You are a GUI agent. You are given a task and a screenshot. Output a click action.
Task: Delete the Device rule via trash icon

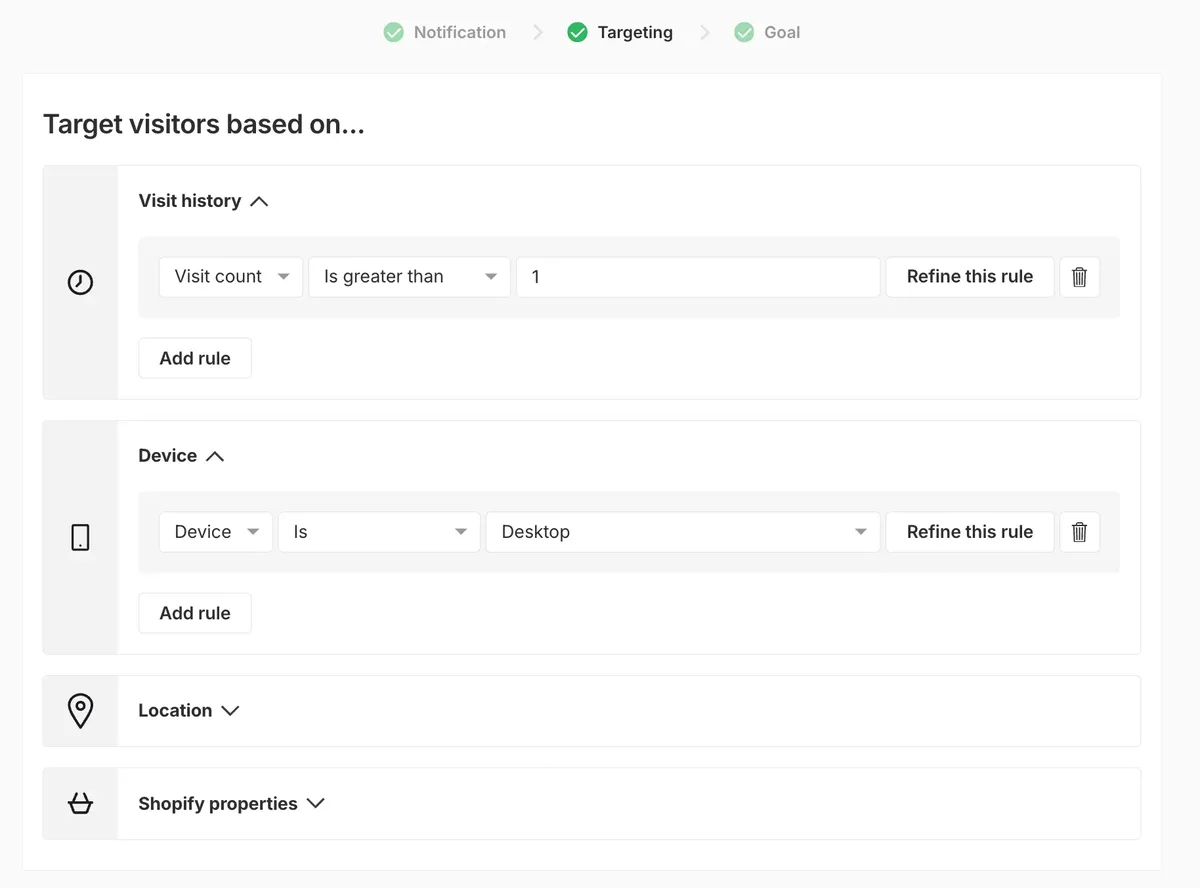tap(1079, 532)
